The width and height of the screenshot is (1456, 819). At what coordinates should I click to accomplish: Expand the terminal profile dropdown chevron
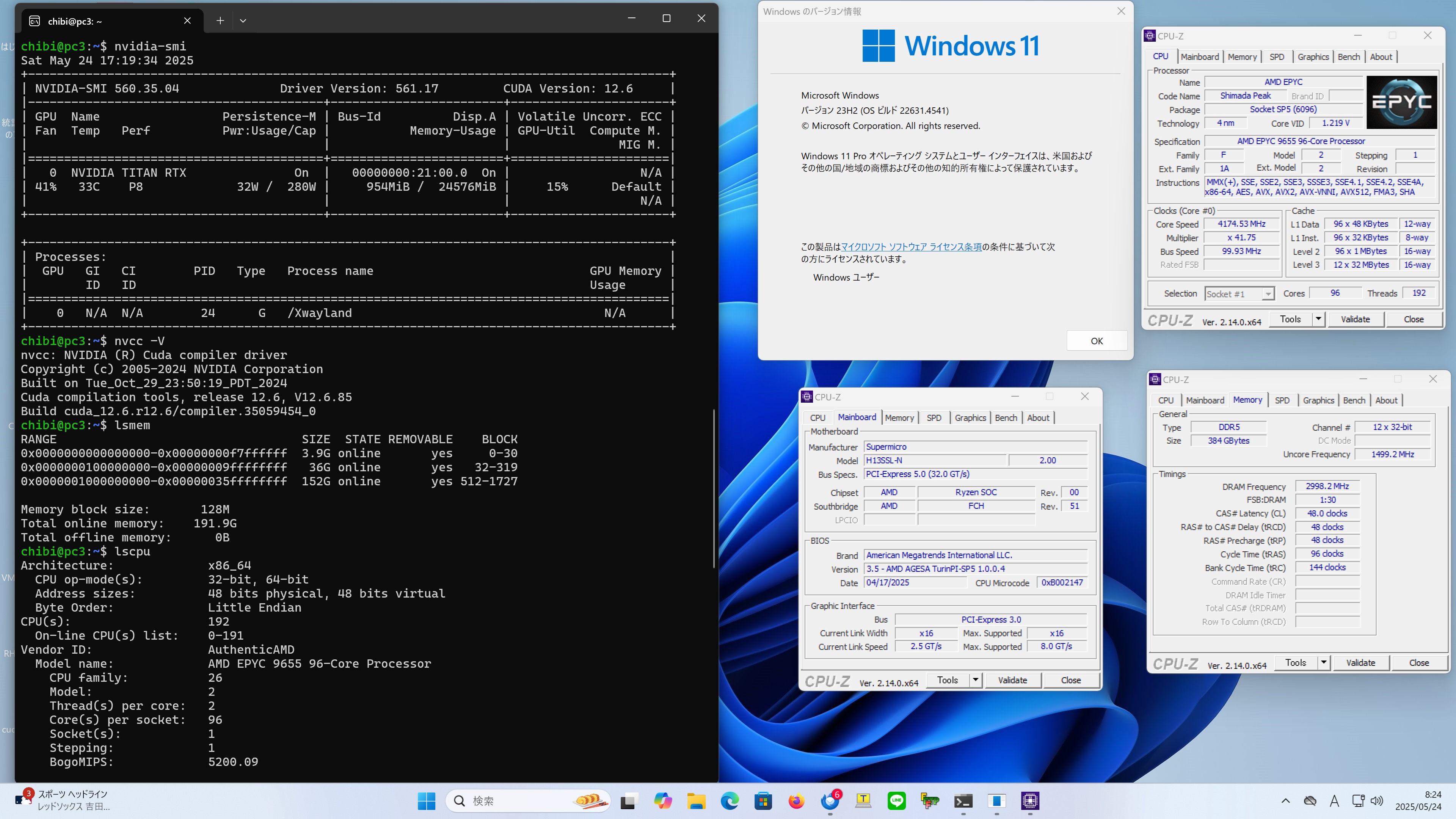(x=243, y=21)
